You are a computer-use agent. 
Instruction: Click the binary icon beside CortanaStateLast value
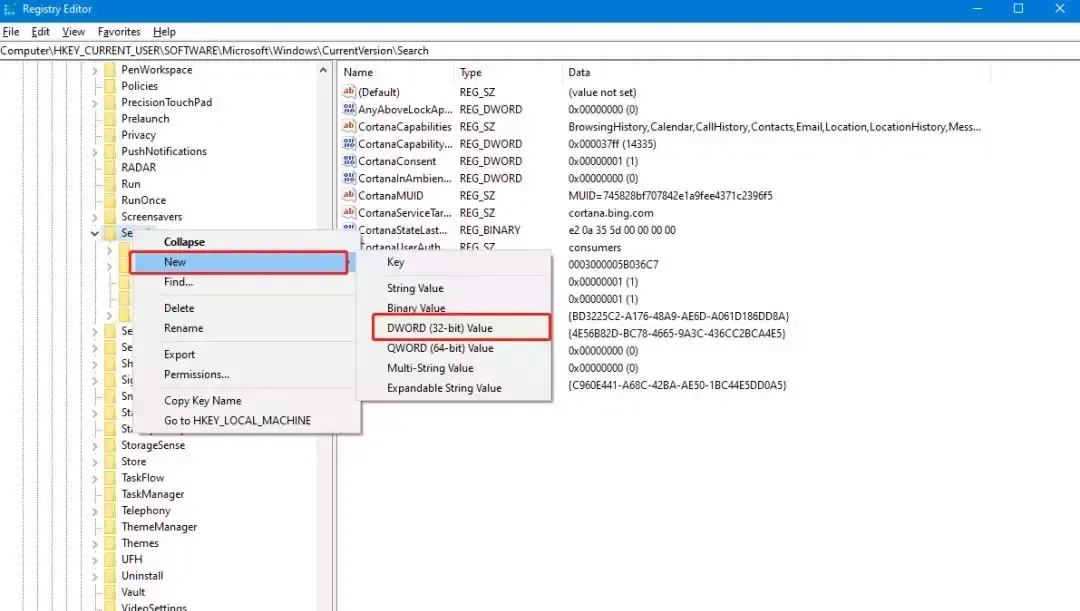pyautogui.click(x=349, y=230)
